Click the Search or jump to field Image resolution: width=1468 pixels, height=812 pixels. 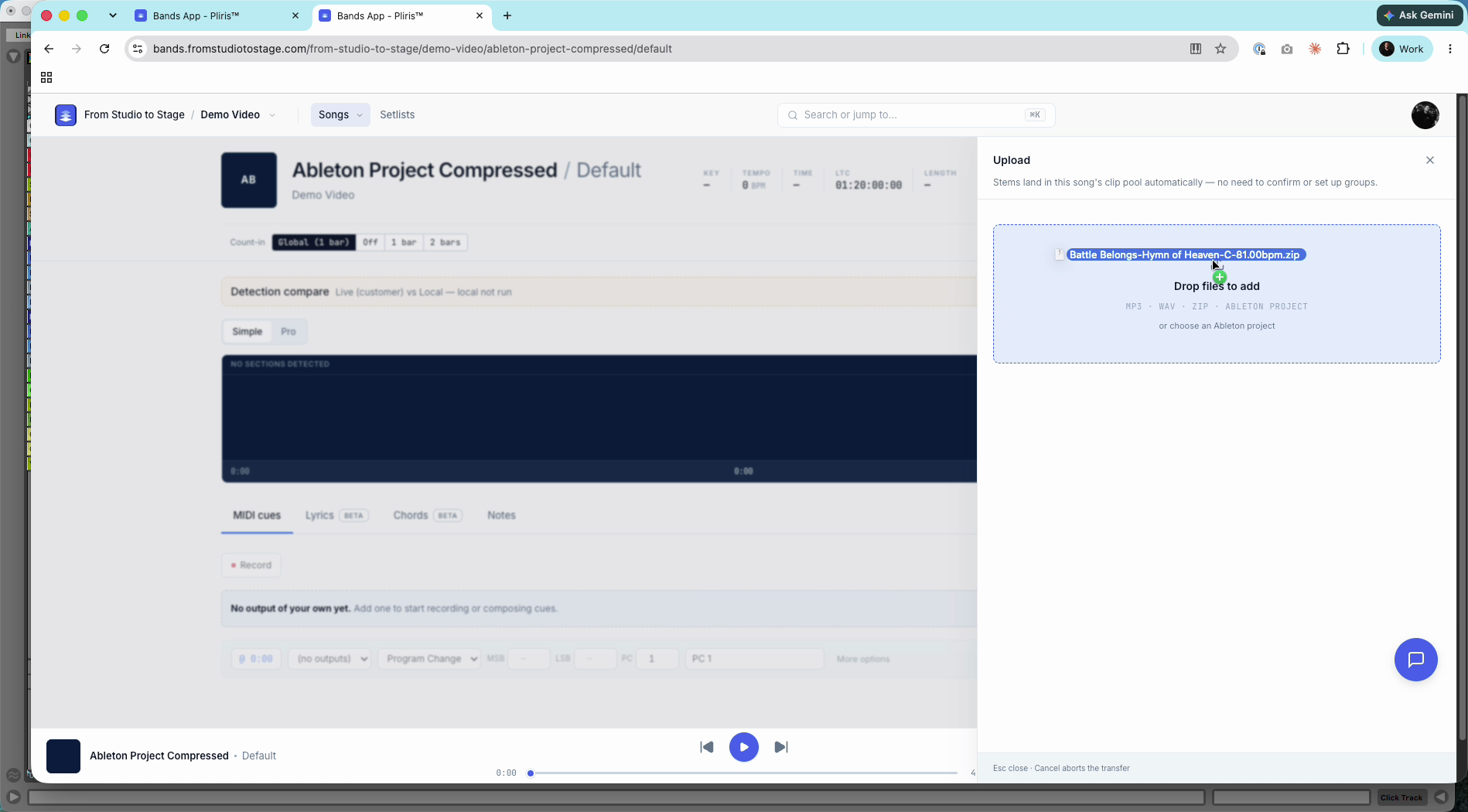click(x=916, y=115)
